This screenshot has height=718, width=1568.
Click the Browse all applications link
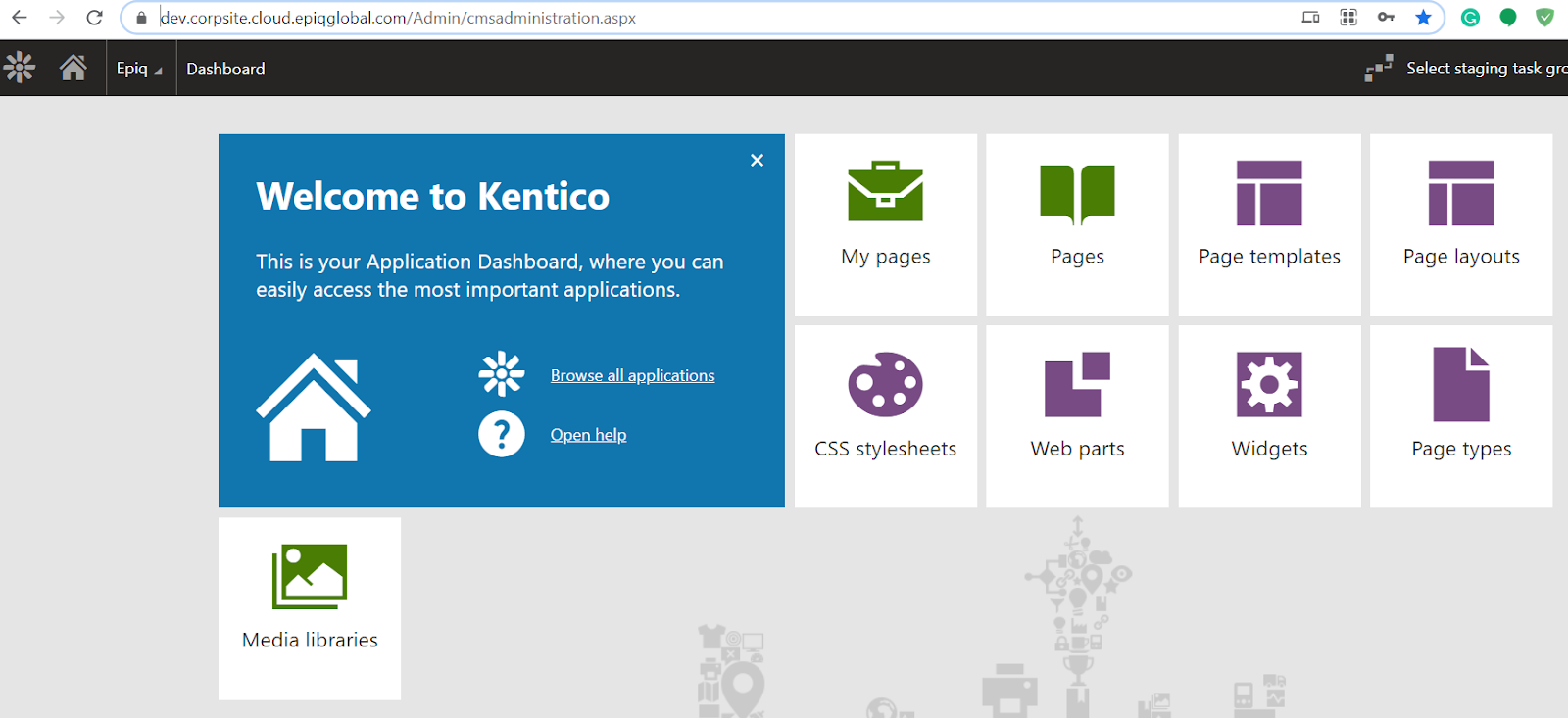point(632,375)
